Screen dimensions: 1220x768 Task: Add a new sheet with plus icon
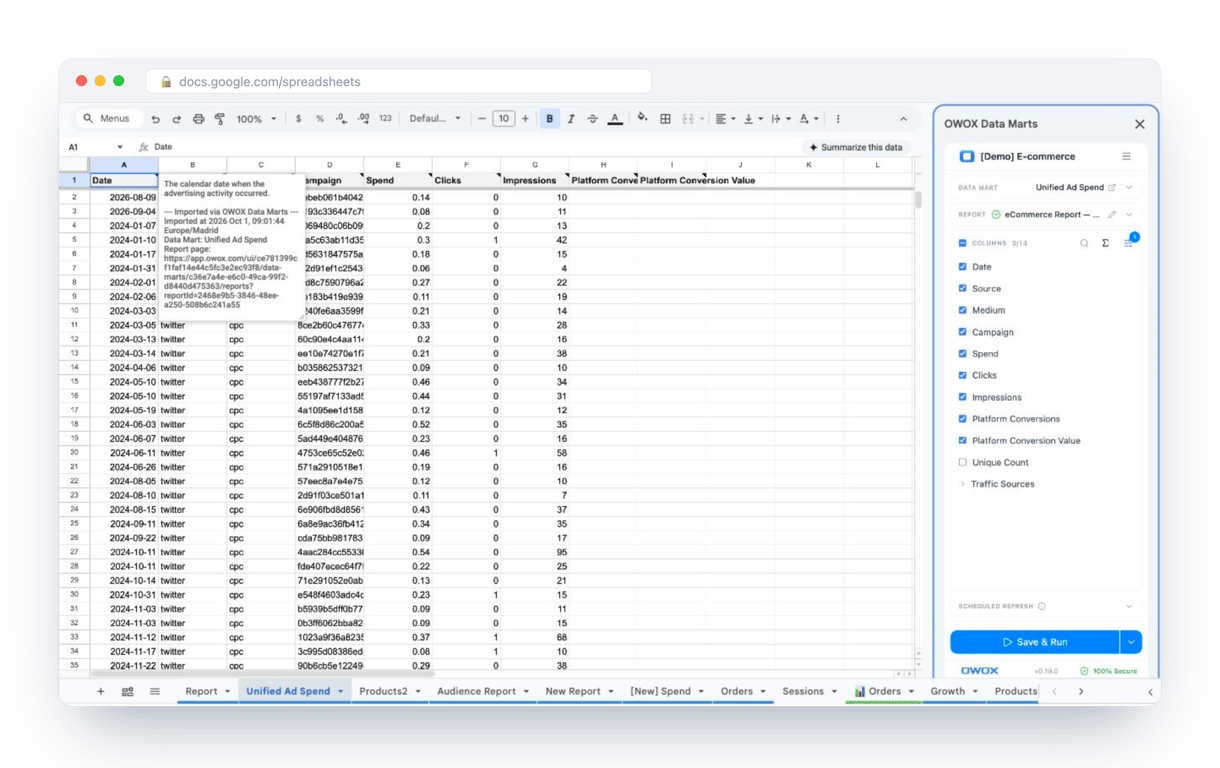click(100, 691)
